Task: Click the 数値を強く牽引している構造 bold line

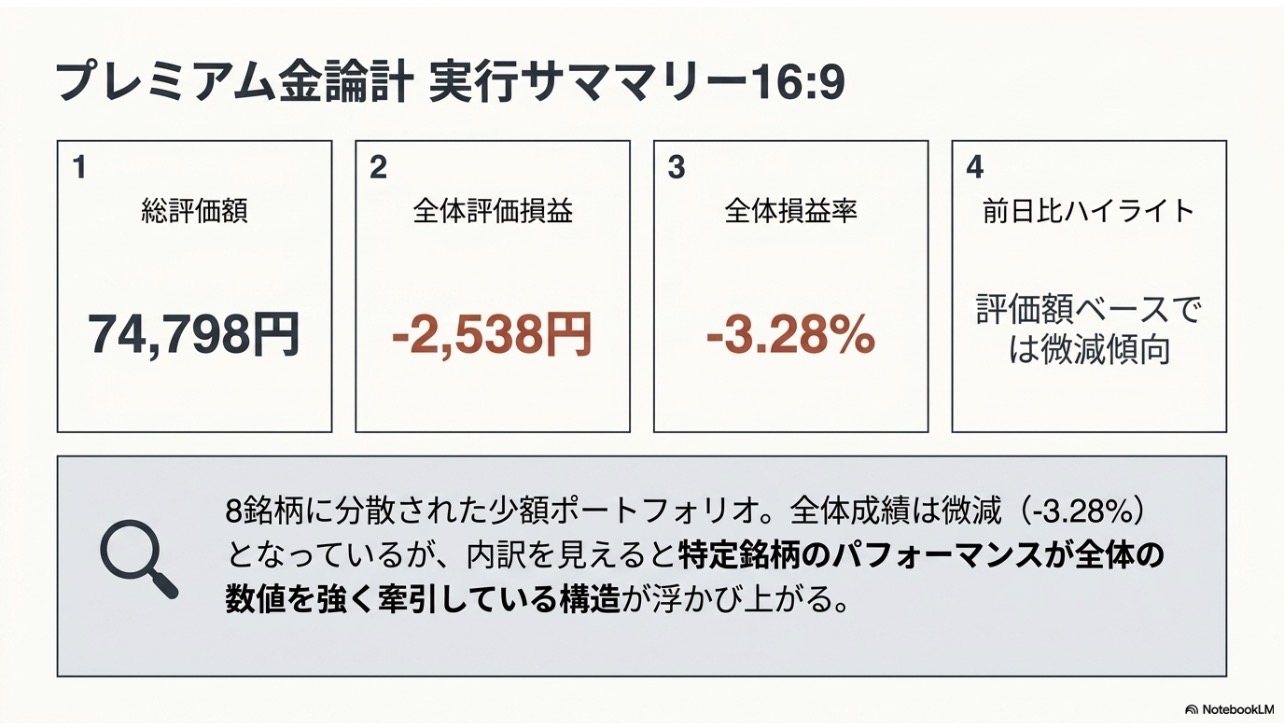Action: [x=423, y=600]
